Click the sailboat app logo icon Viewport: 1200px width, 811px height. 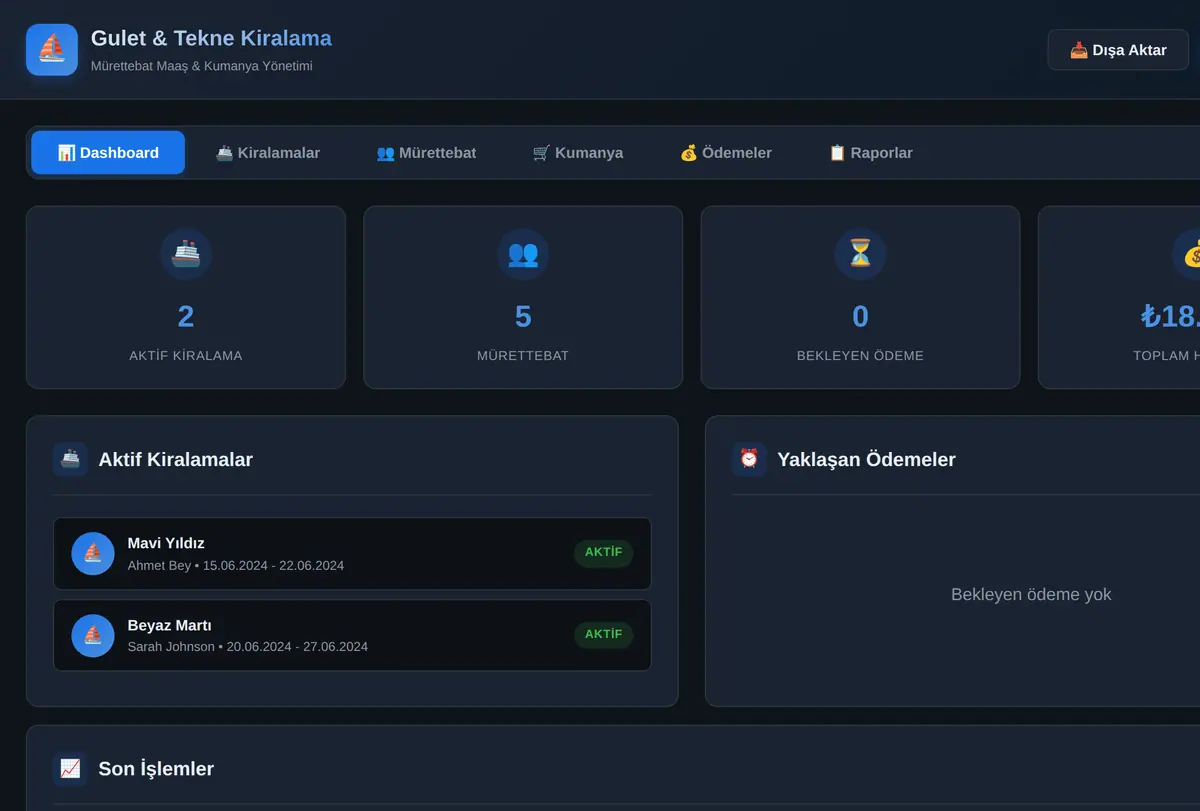click(x=52, y=50)
